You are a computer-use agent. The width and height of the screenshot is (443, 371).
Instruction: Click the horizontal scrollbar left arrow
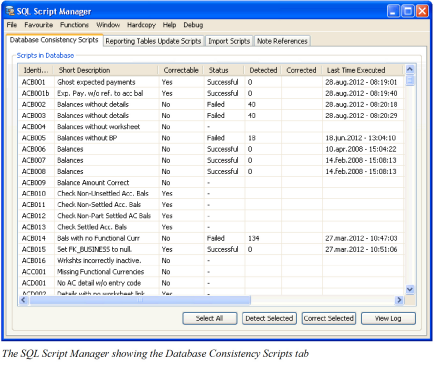(x=23, y=300)
